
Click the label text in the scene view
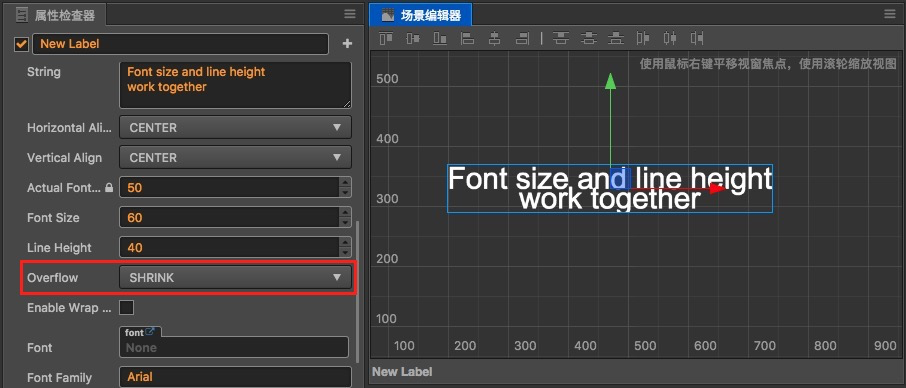point(610,188)
